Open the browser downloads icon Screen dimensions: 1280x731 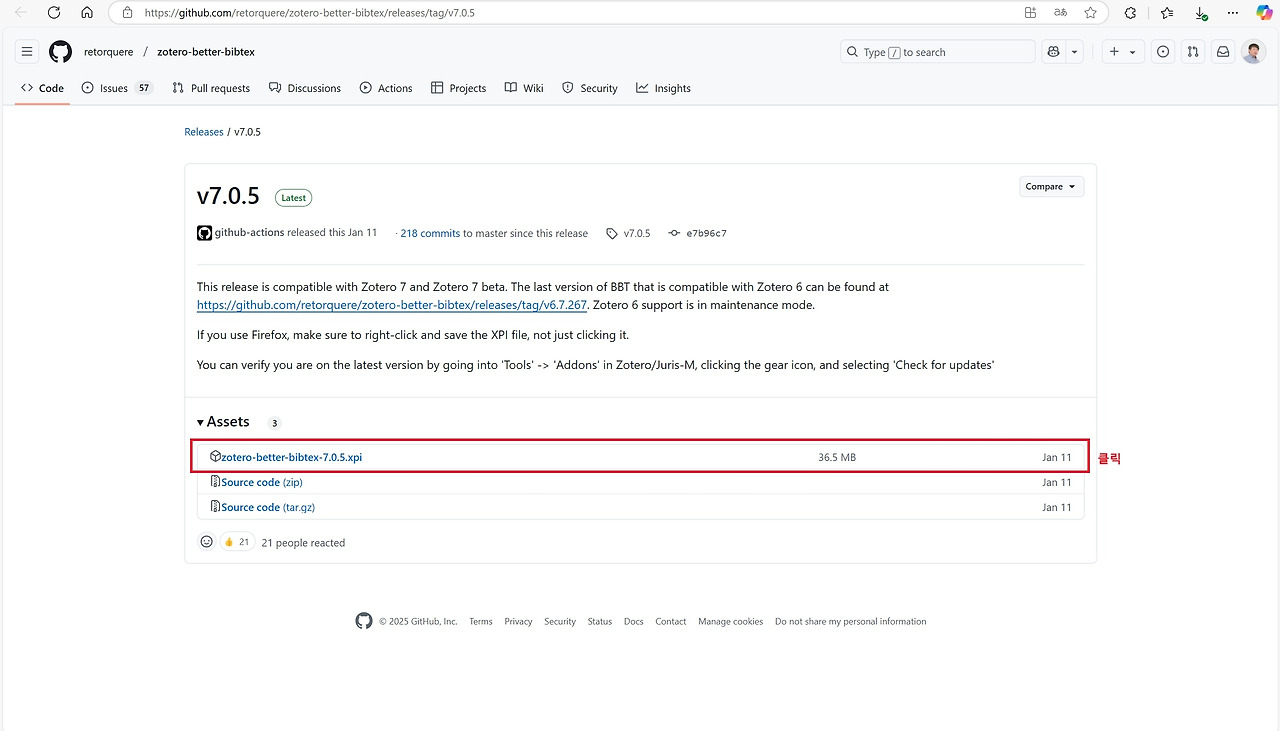(1201, 13)
